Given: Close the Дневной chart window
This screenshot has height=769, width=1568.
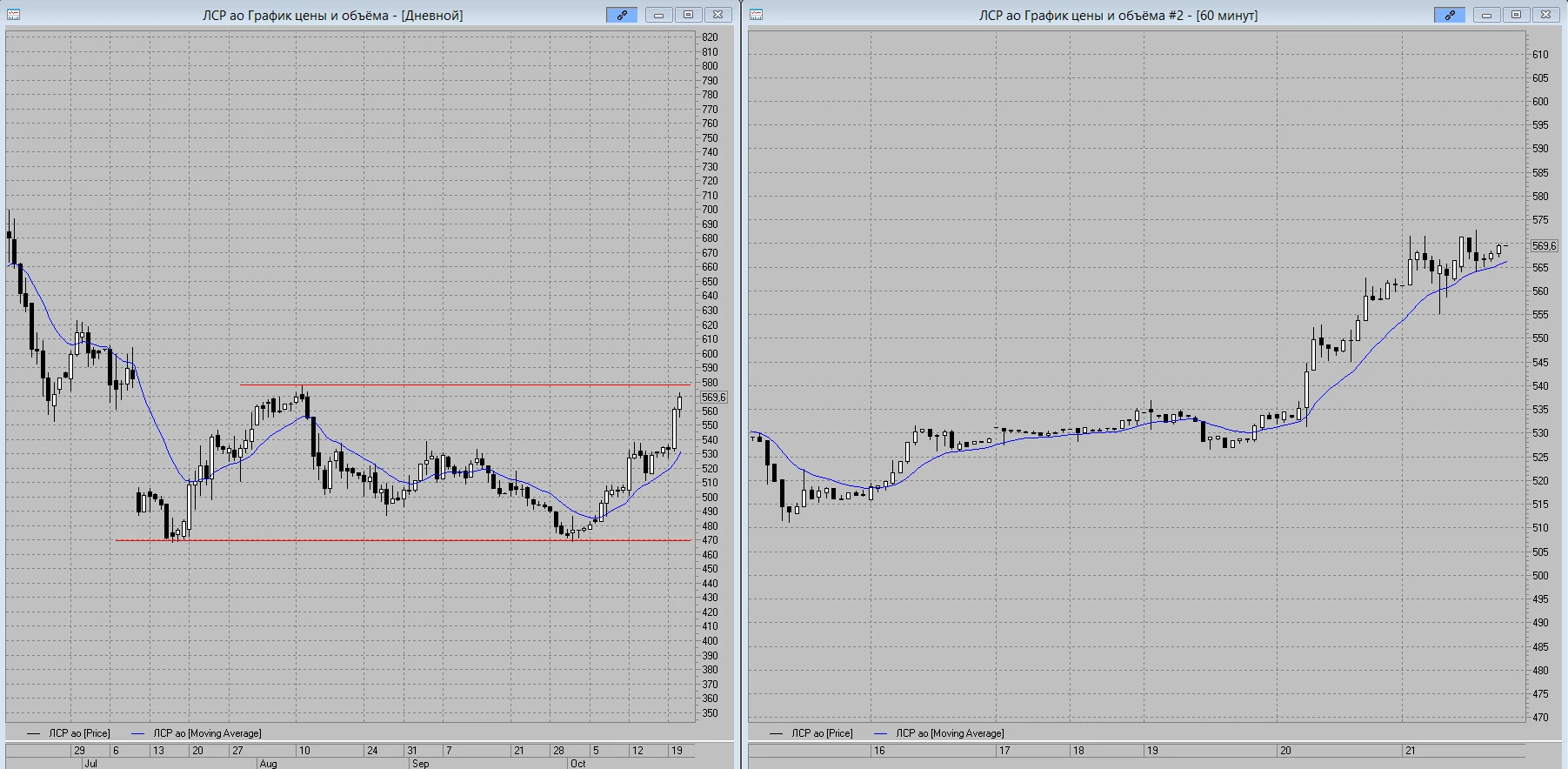Looking at the screenshot, I should pos(717,15).
